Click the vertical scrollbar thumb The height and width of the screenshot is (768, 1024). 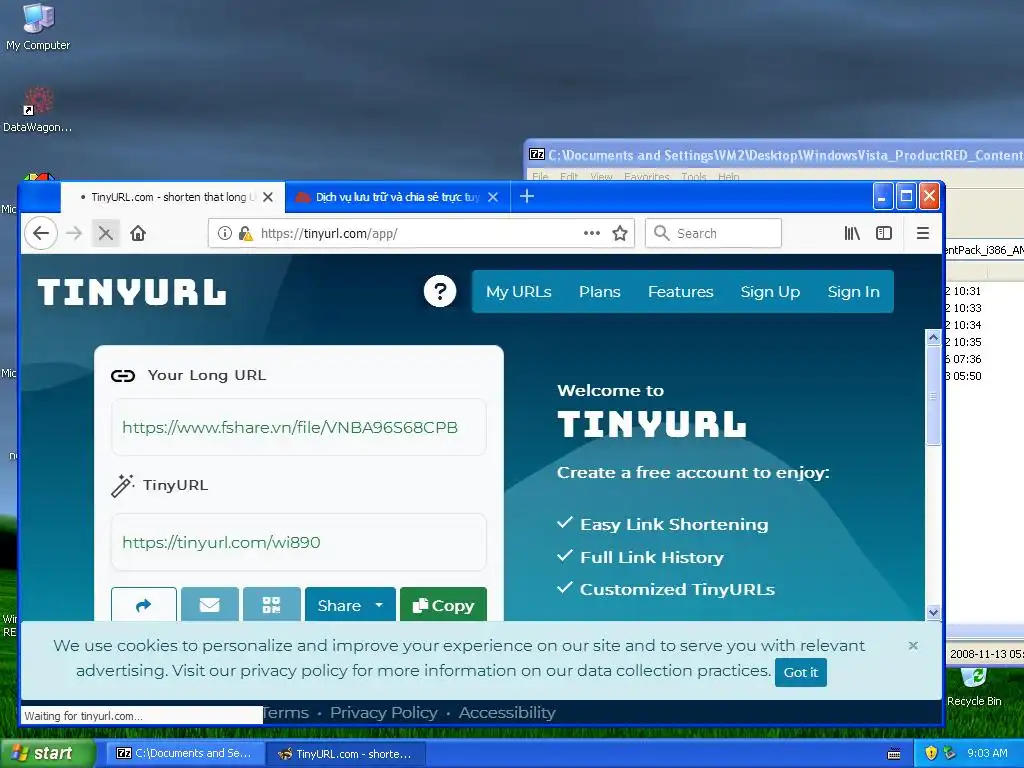tap(933, 395)
